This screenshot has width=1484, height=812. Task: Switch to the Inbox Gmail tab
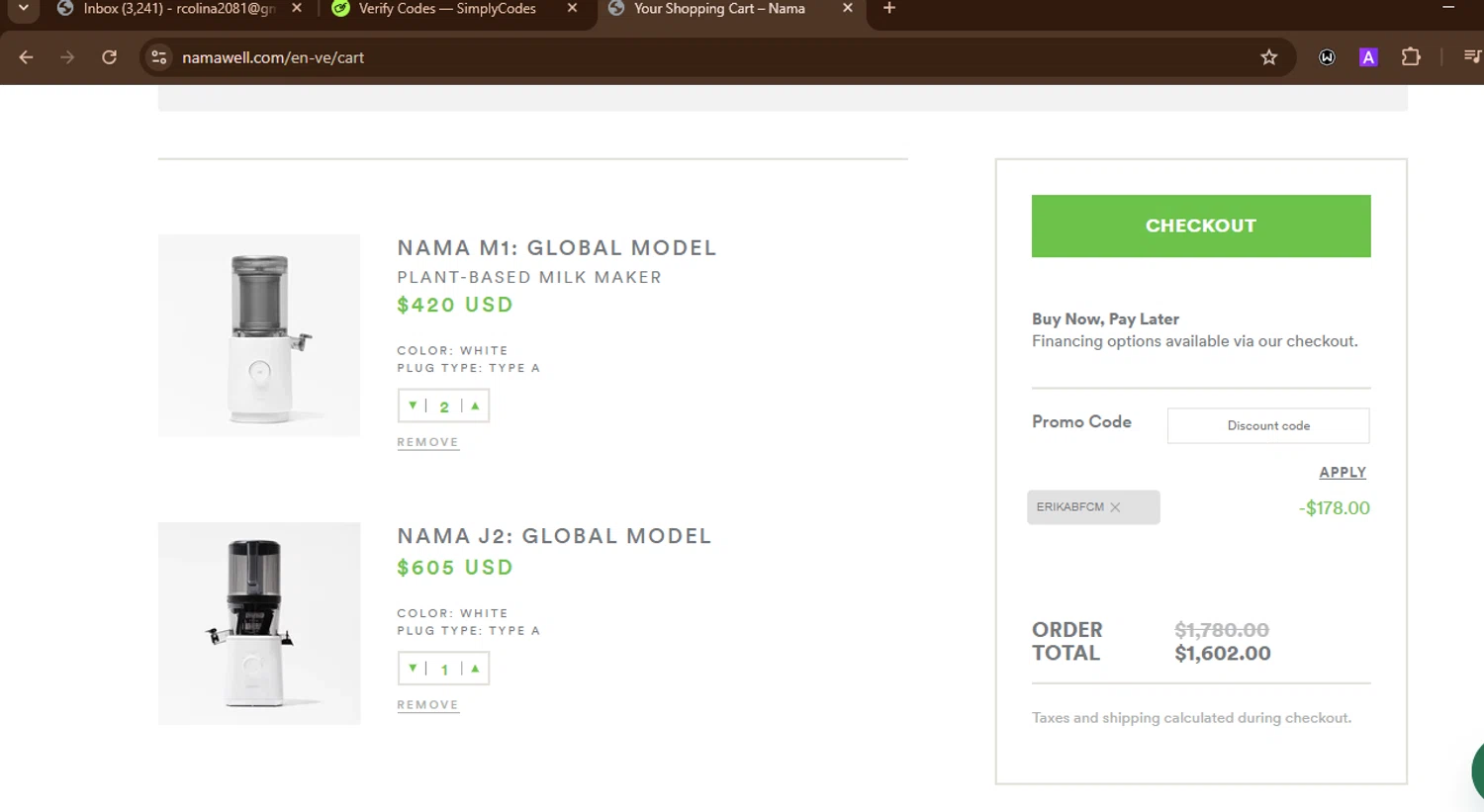[178, 9]
